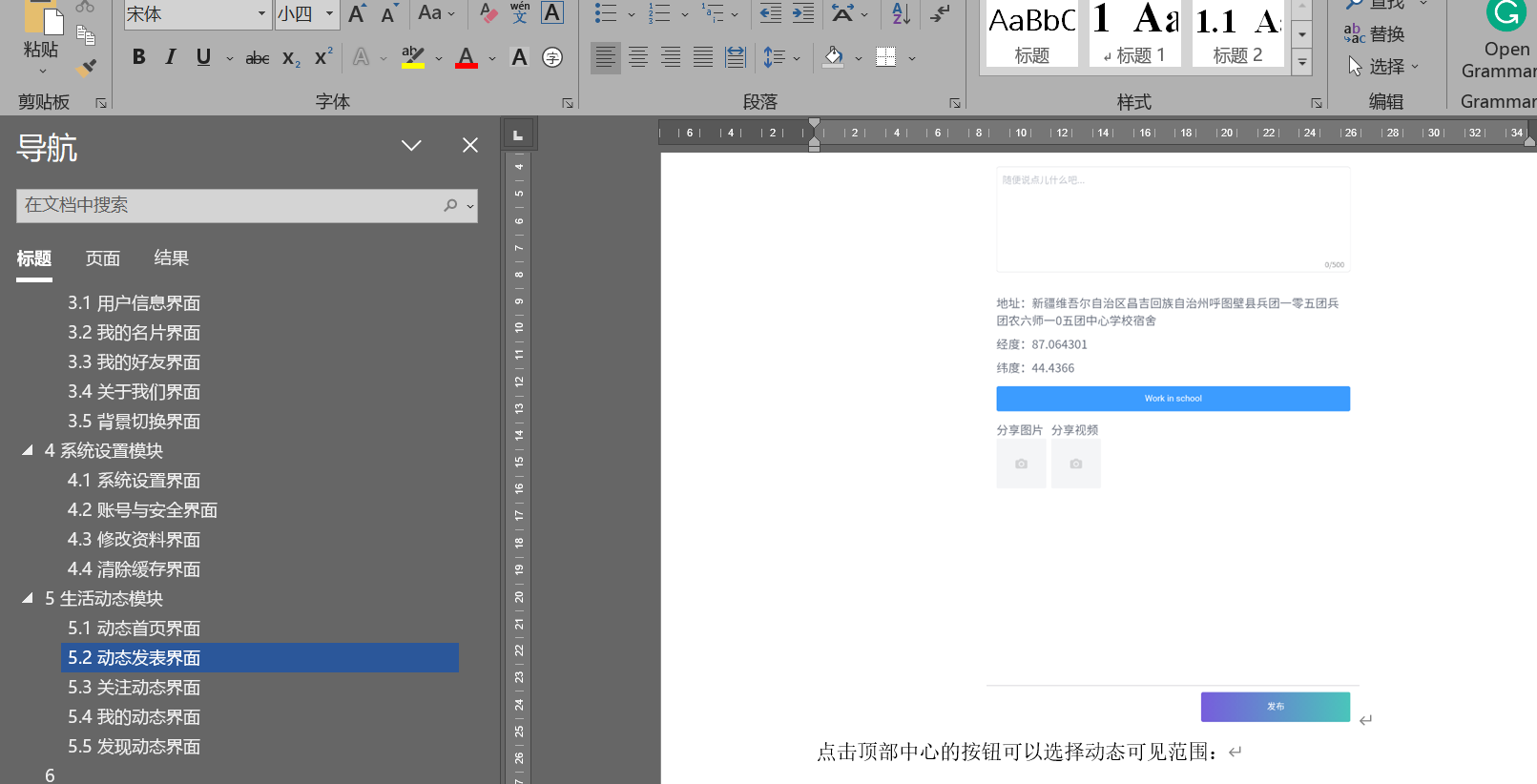The height and width of the screenshot is (784, 1537).
Task: Open the font size dropdown
Action: (330, 13)
